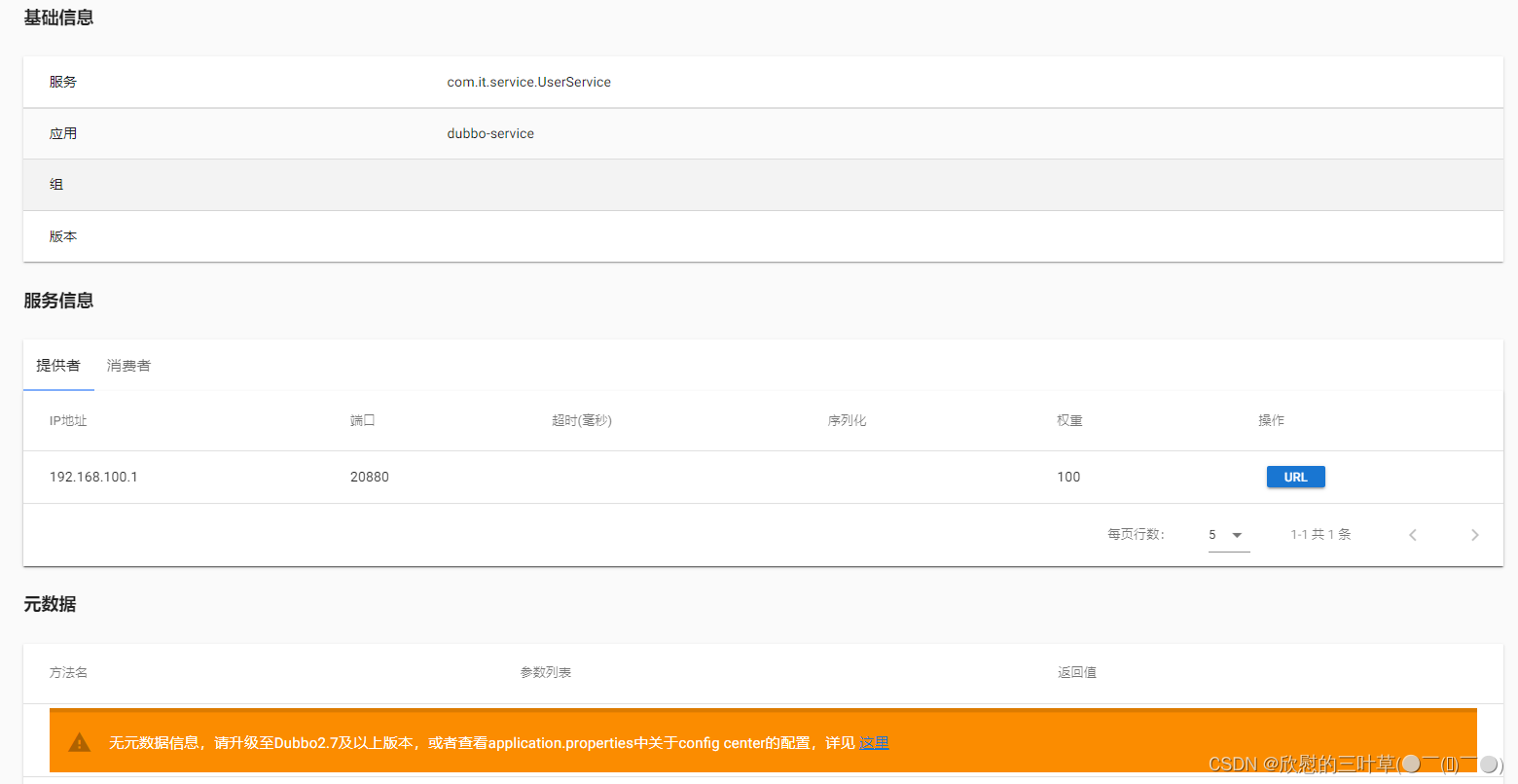Open the 这里 link in the warning
The image size is (1518, 784).
(874, 743)
